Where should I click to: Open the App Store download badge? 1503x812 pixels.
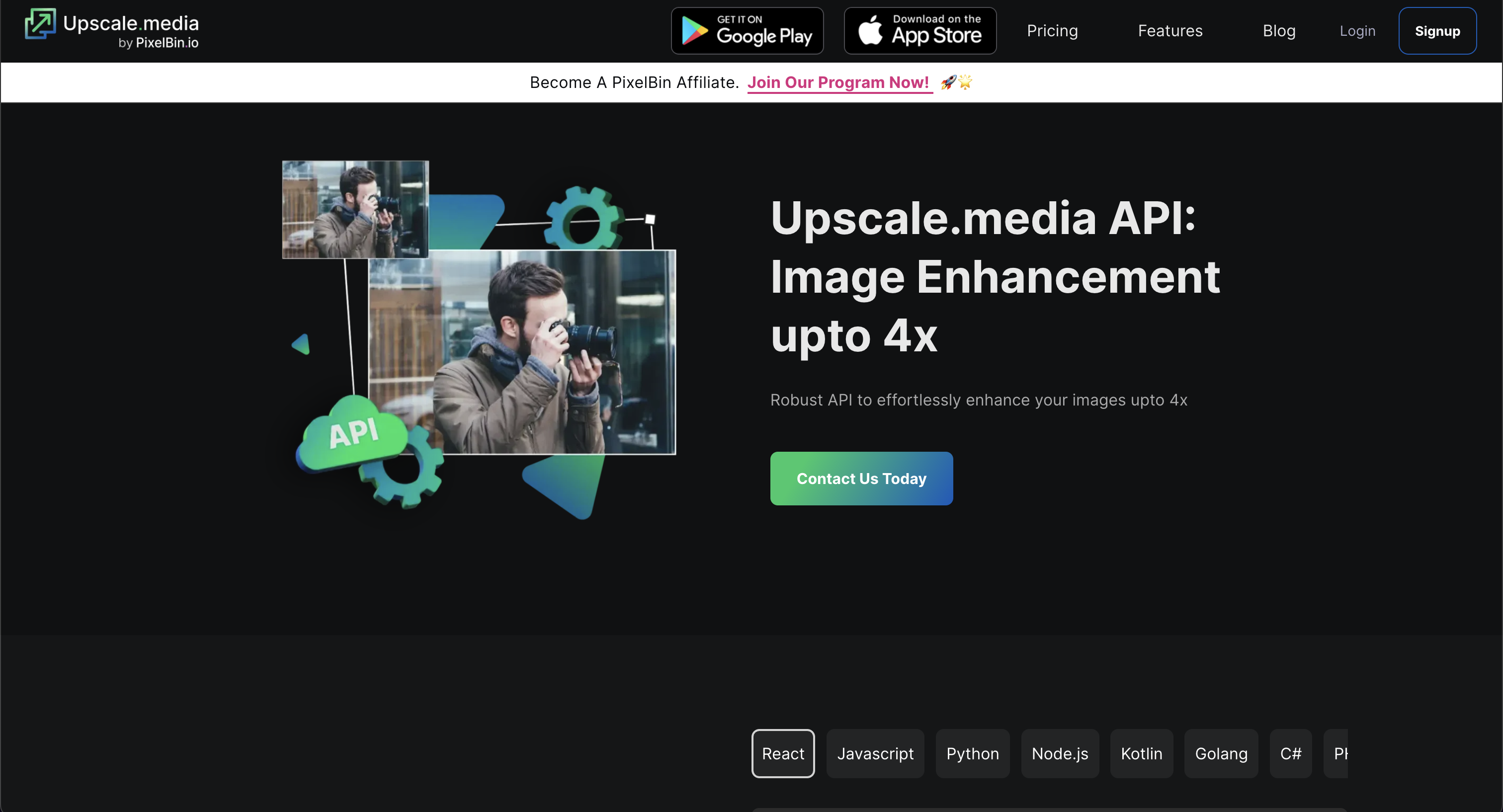coord(919,30)
